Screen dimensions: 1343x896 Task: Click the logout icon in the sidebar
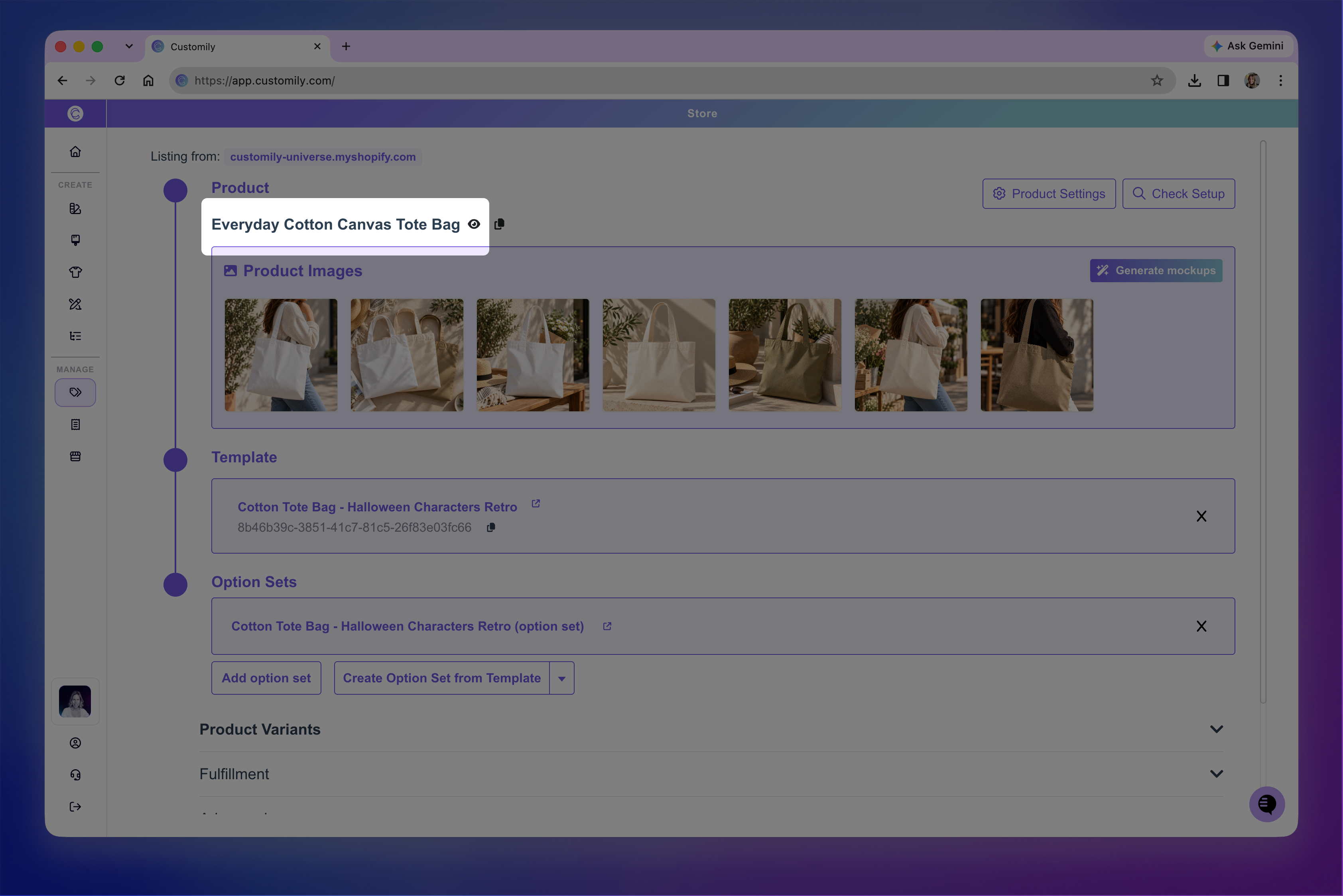click(x=75, y=807)
